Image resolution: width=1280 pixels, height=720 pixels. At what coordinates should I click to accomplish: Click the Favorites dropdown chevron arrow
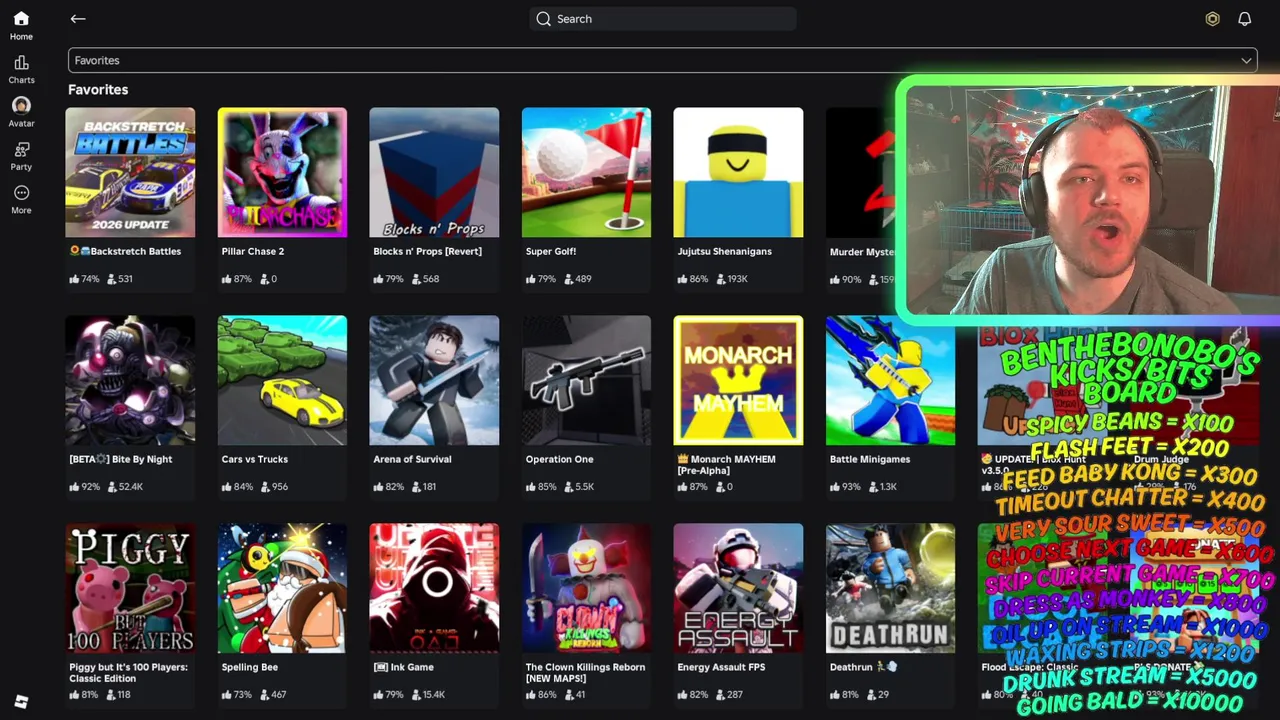point(1246,60)
